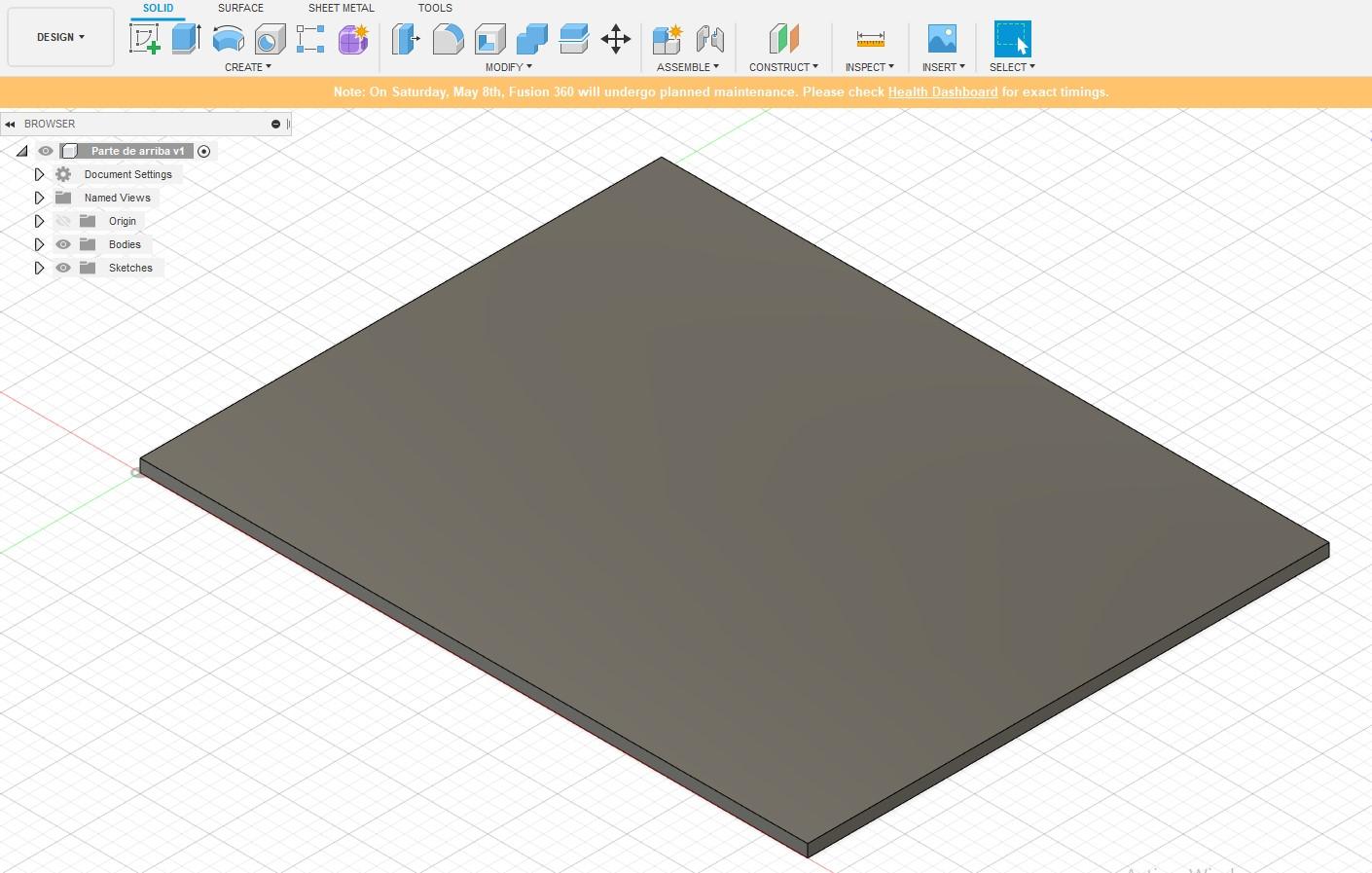Screen dimensions: 1372x873
Task: Select the Named Views label
Action: click(x=118, y=198)
